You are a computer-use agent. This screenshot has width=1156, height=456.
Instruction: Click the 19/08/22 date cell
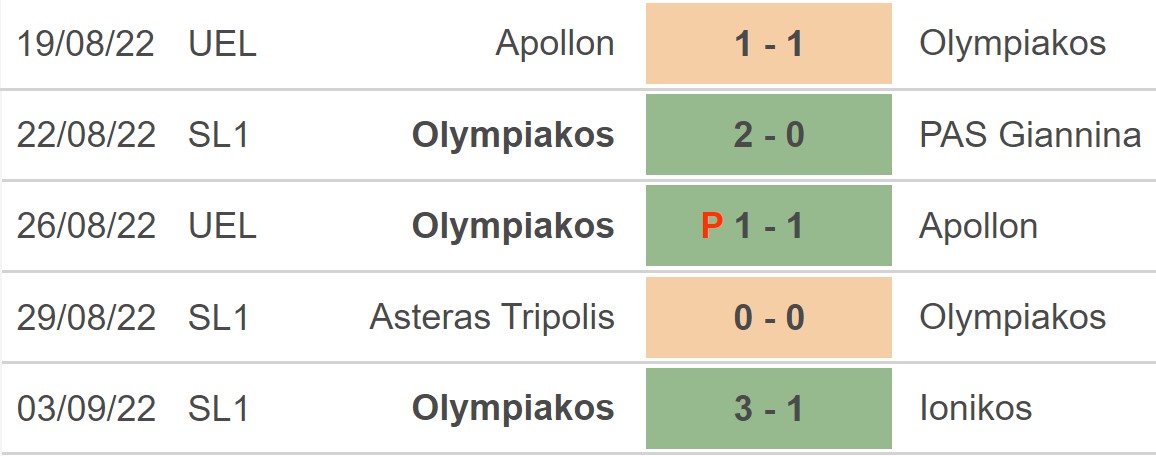coord(86,44)
